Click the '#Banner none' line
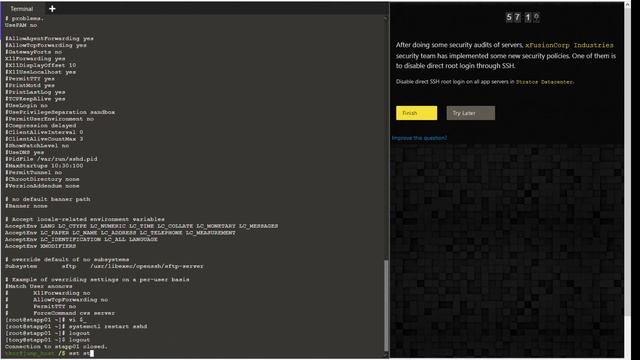This screenshot has width=640, height=360. (26, 206)
